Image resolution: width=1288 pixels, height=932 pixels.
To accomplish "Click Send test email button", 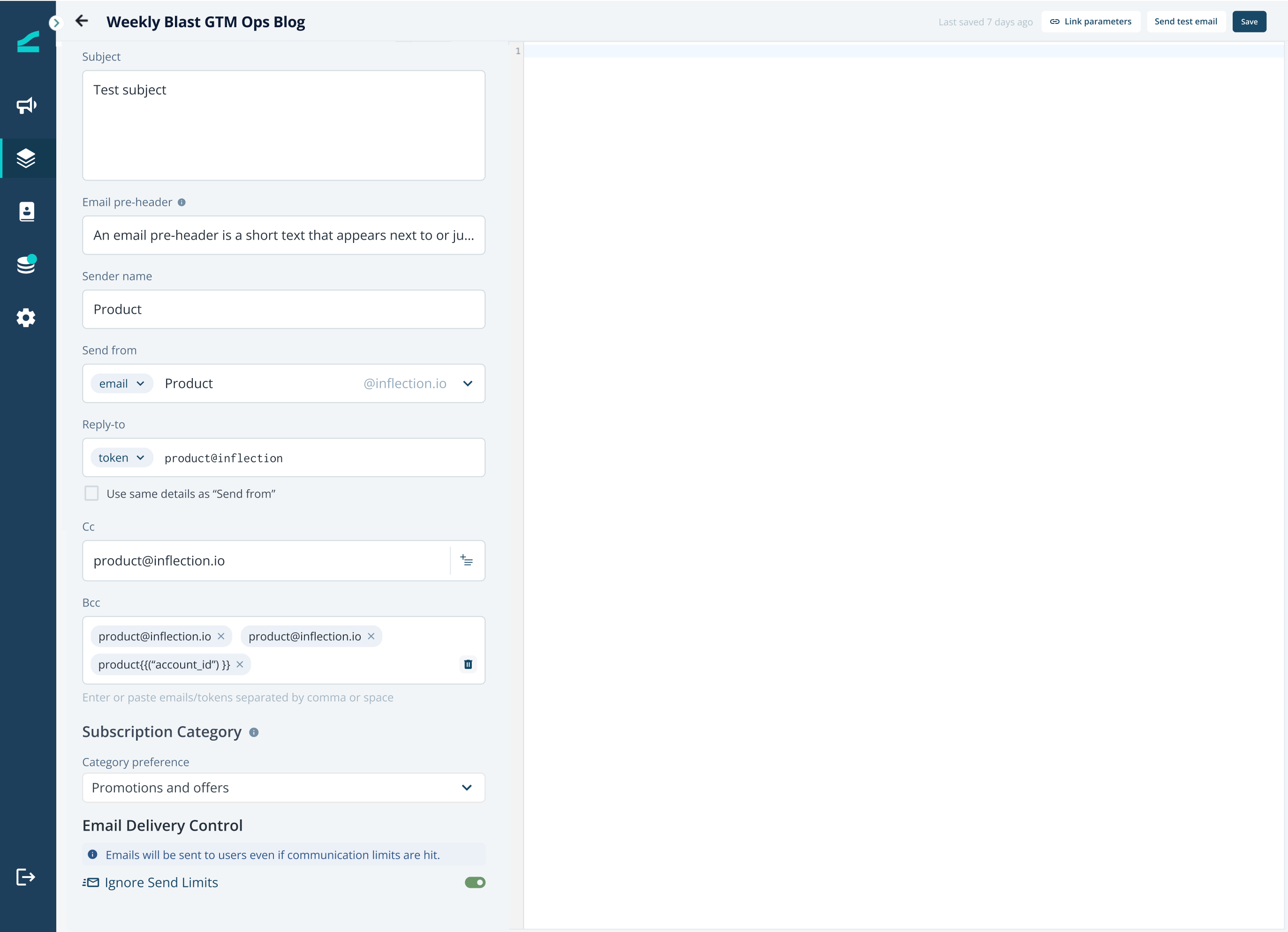I will click(1186, 22).
